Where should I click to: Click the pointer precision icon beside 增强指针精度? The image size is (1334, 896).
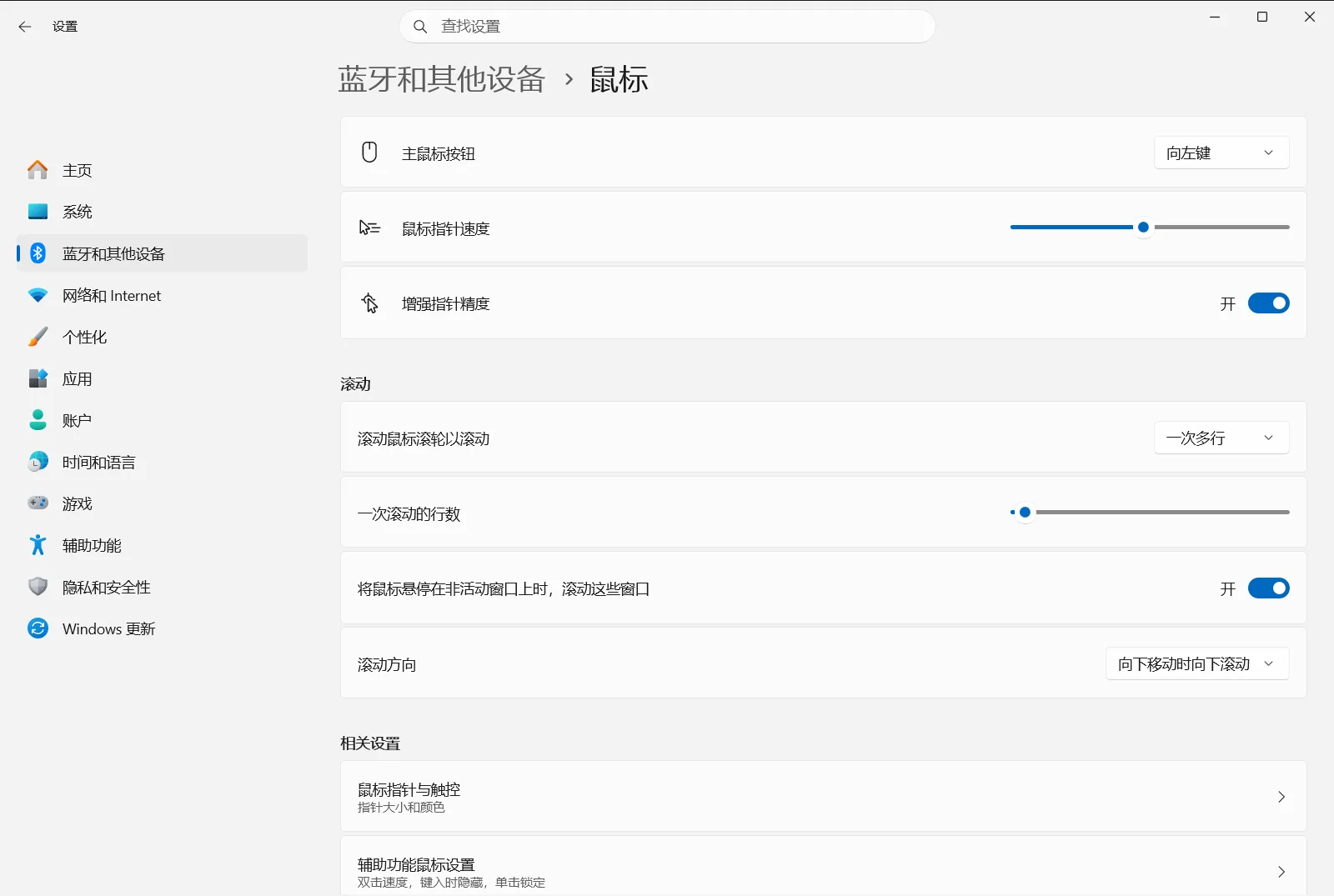point(369,303)
